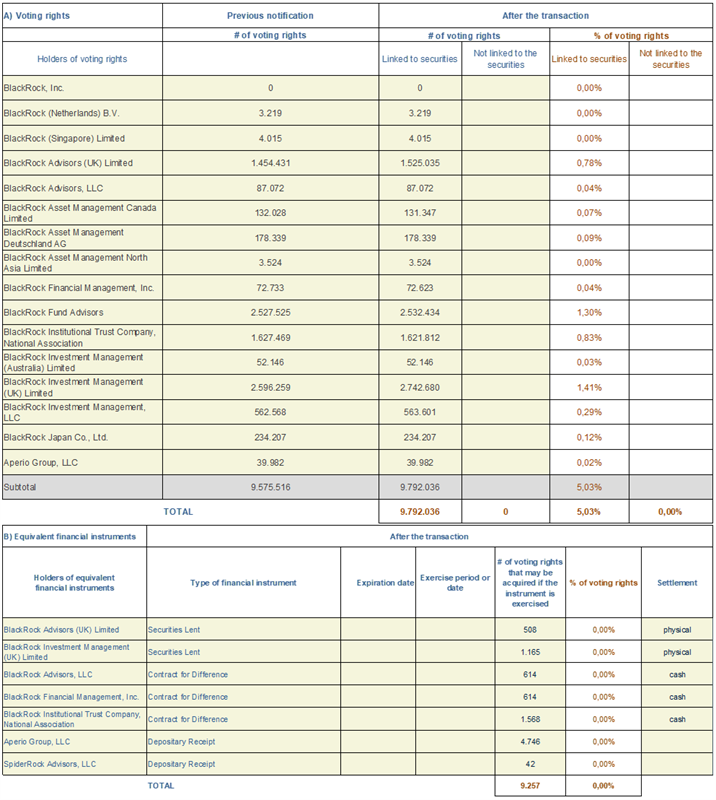Click 'BlackRock Asset Management Canada Limited' cell
716x800 pixels.
pos(82,213)
